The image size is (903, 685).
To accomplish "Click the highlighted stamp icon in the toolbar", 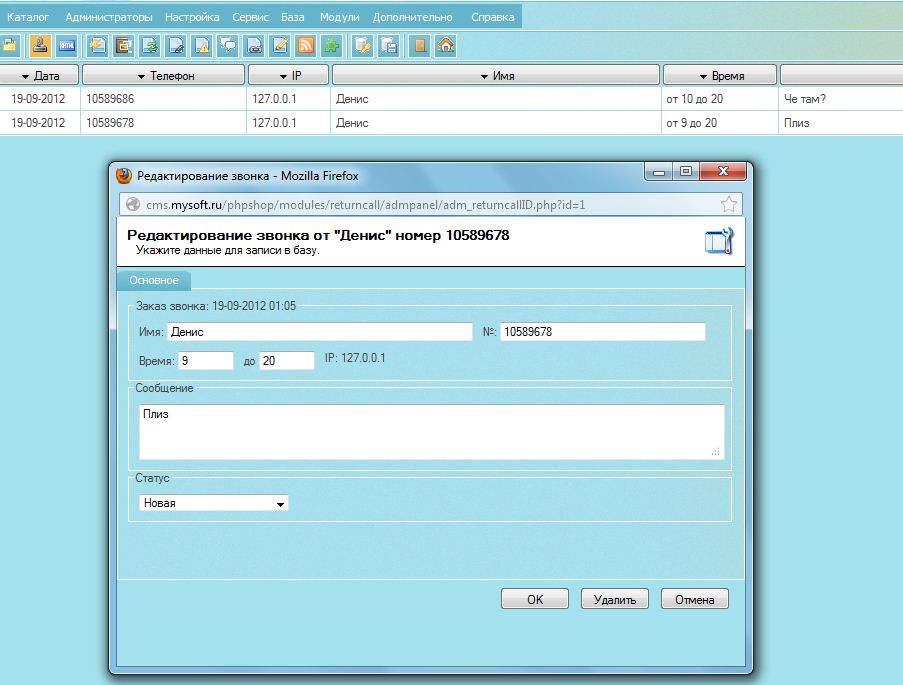I will [40, 46].
